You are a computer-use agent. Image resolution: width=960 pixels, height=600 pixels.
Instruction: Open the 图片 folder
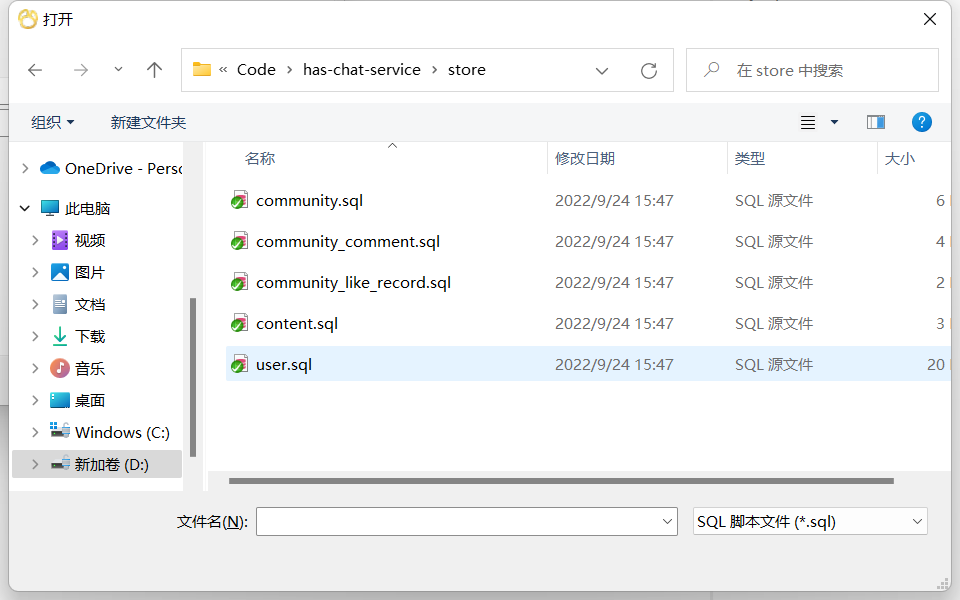[78, 272]
